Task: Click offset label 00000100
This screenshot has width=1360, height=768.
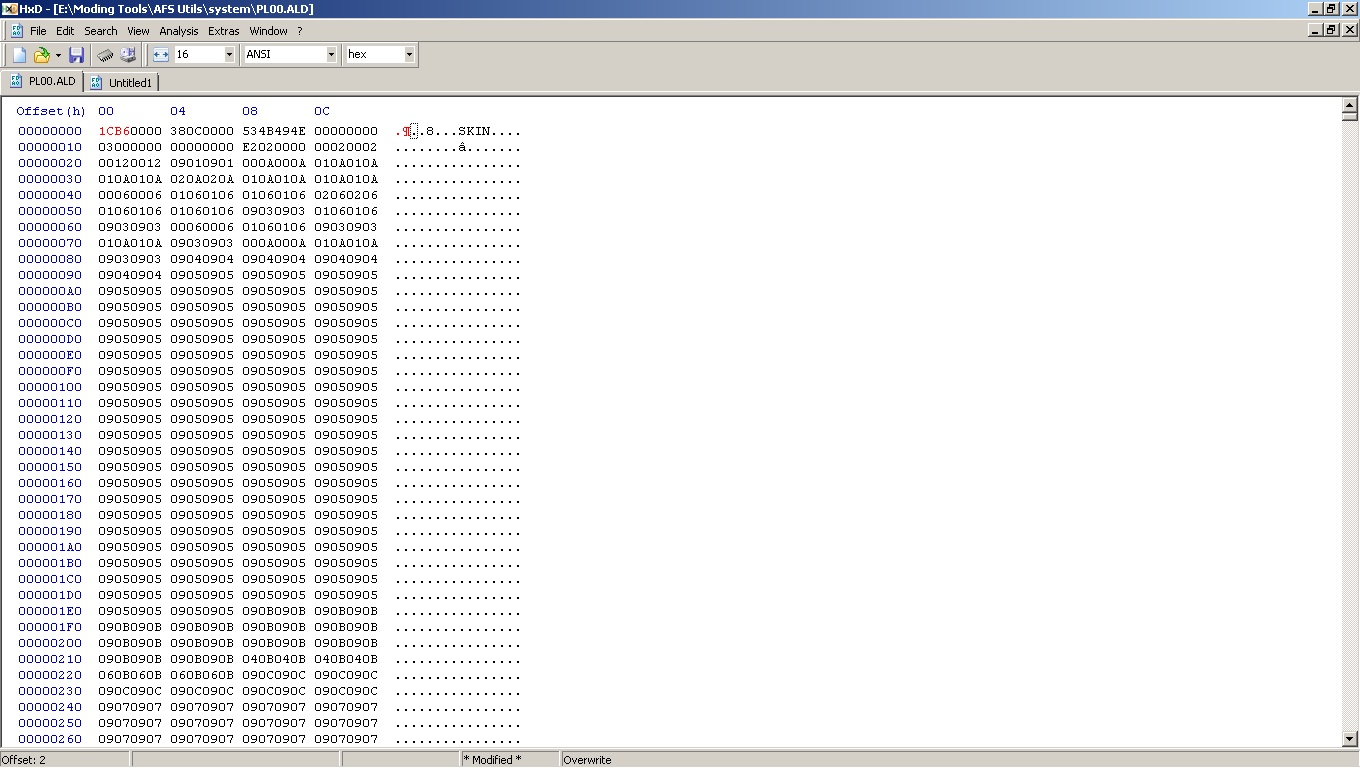Action: [50, 387]
